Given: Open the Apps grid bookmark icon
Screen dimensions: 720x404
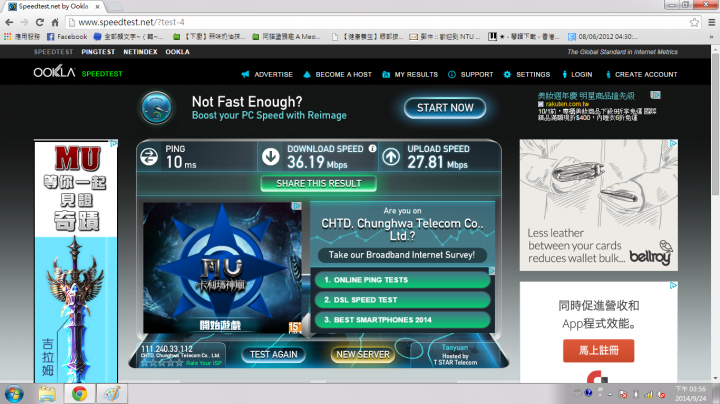Looking at the screenshot, I should 7,36.
